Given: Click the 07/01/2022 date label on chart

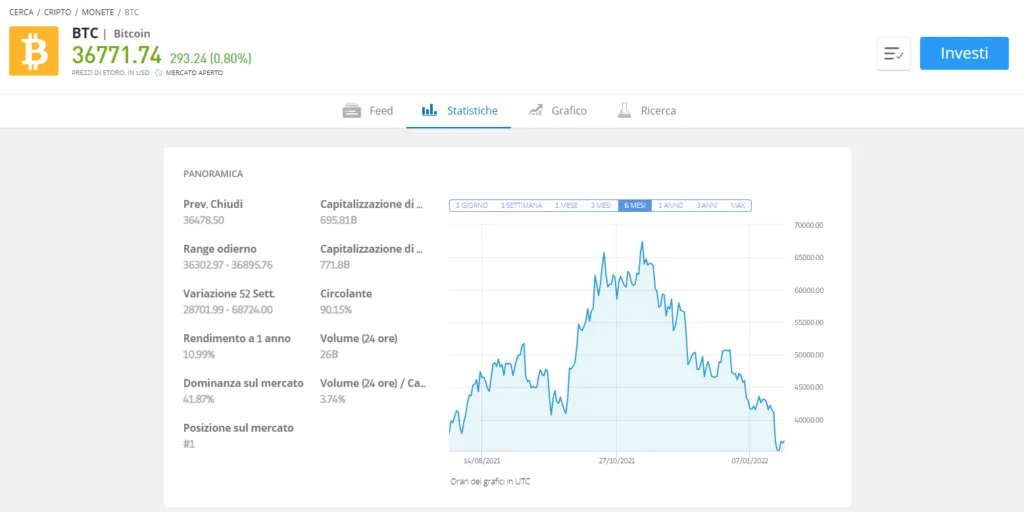Looking at the screenshot, I should [x=750, y=460].
